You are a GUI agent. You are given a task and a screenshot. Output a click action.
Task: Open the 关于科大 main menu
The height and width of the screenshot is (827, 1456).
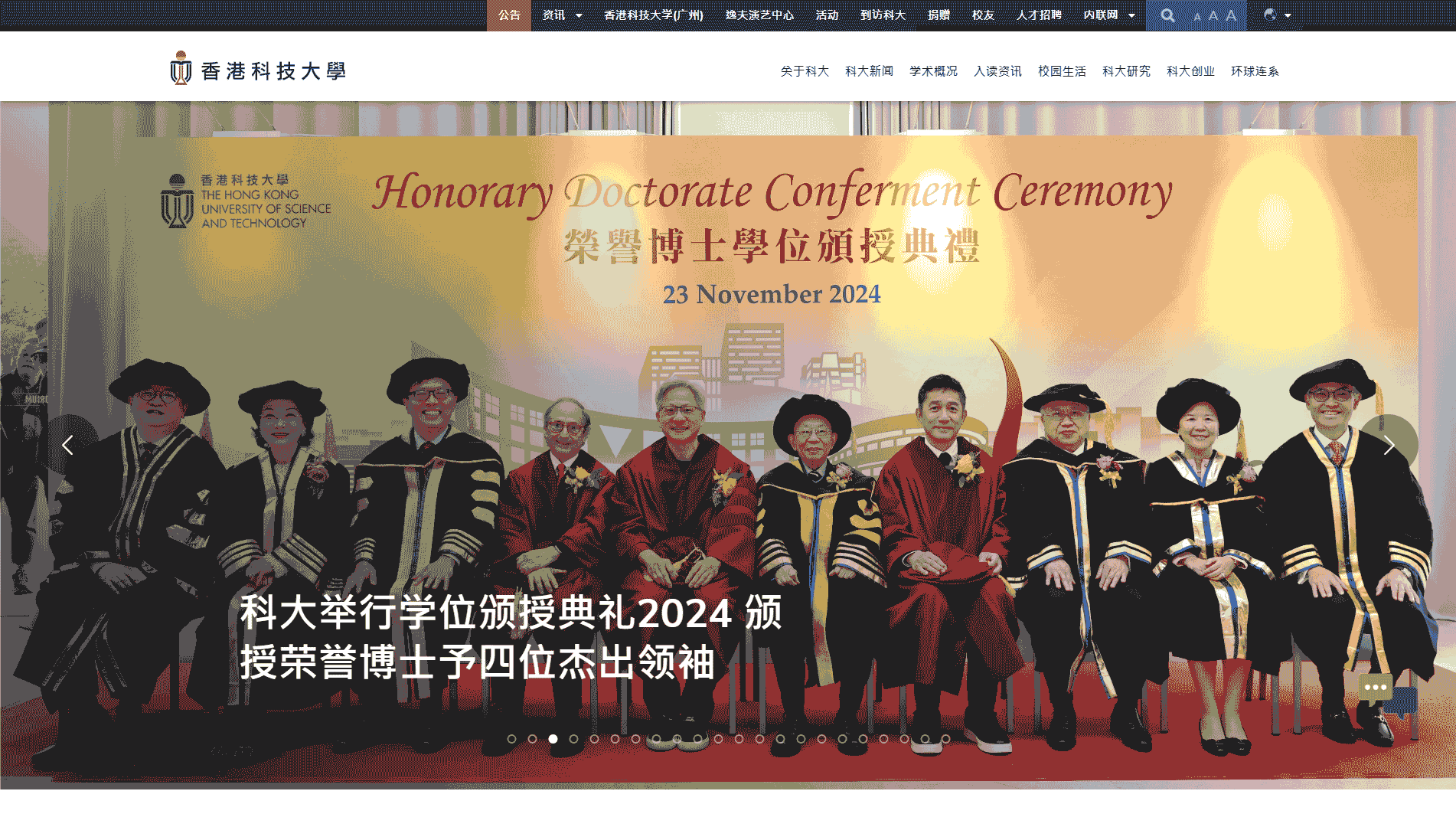(x=805, y=71)
